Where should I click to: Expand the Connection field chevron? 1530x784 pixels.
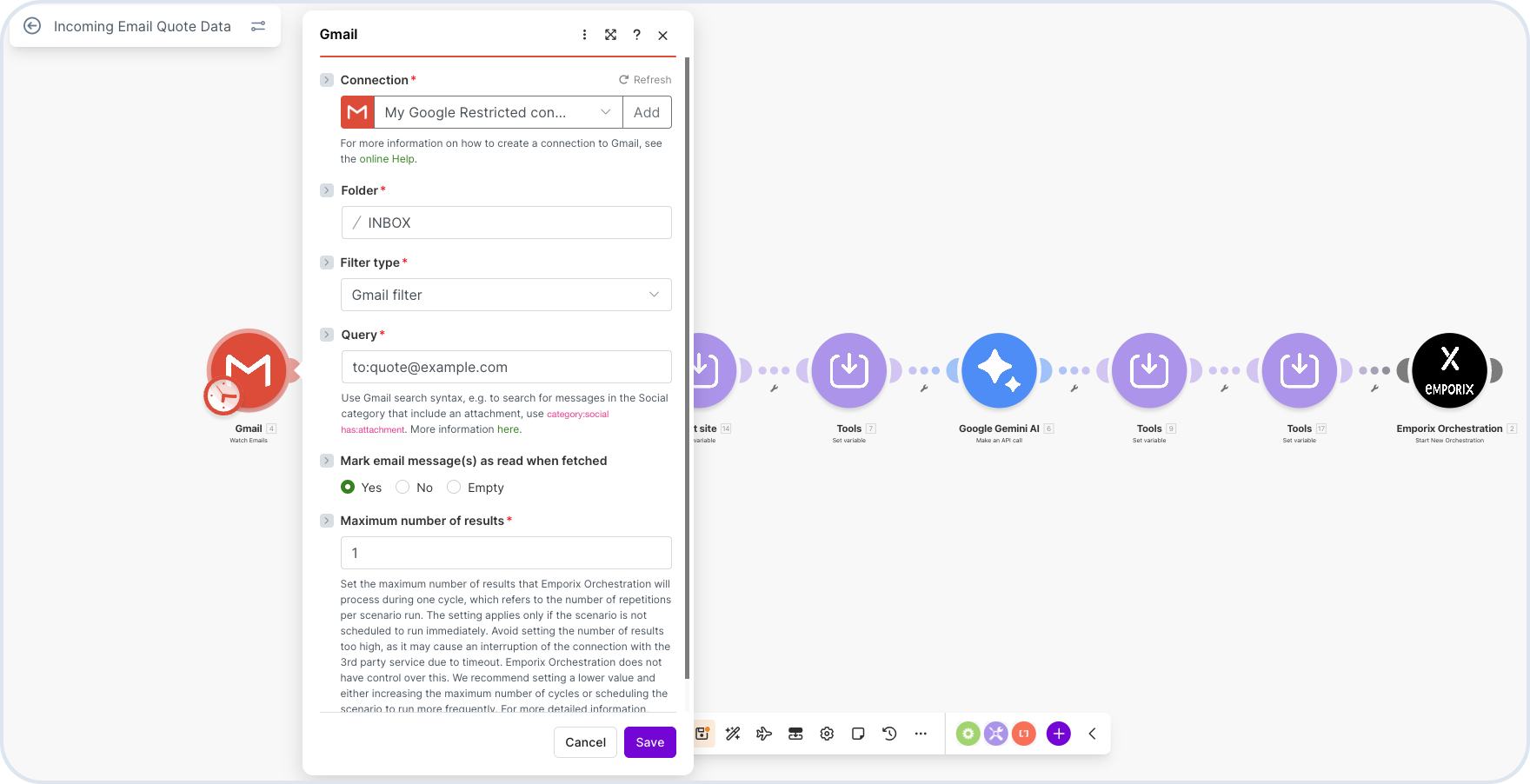click(x=327, y=80)
